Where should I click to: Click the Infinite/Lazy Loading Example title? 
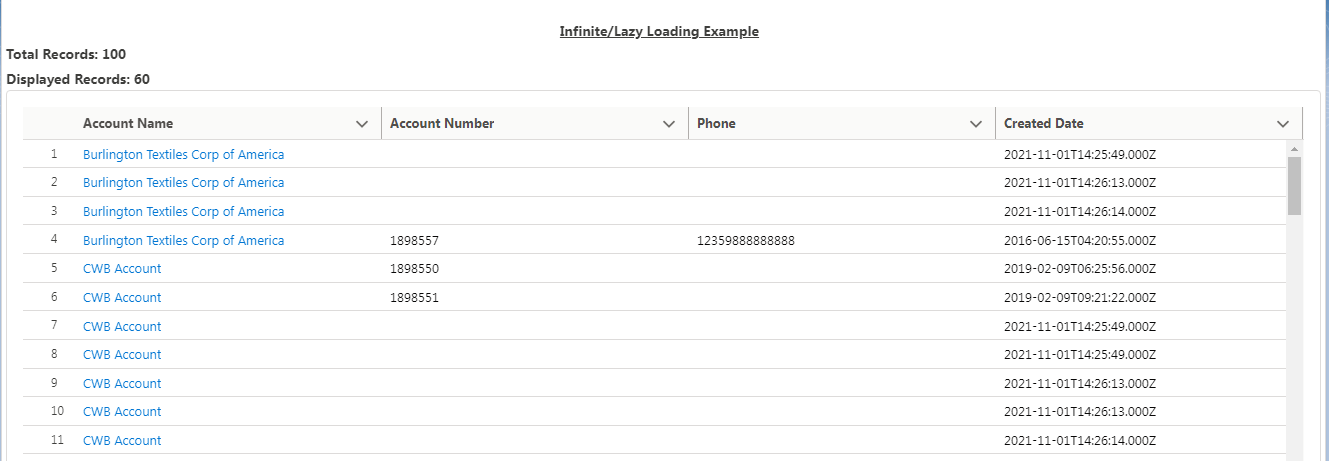click(659, 32)
